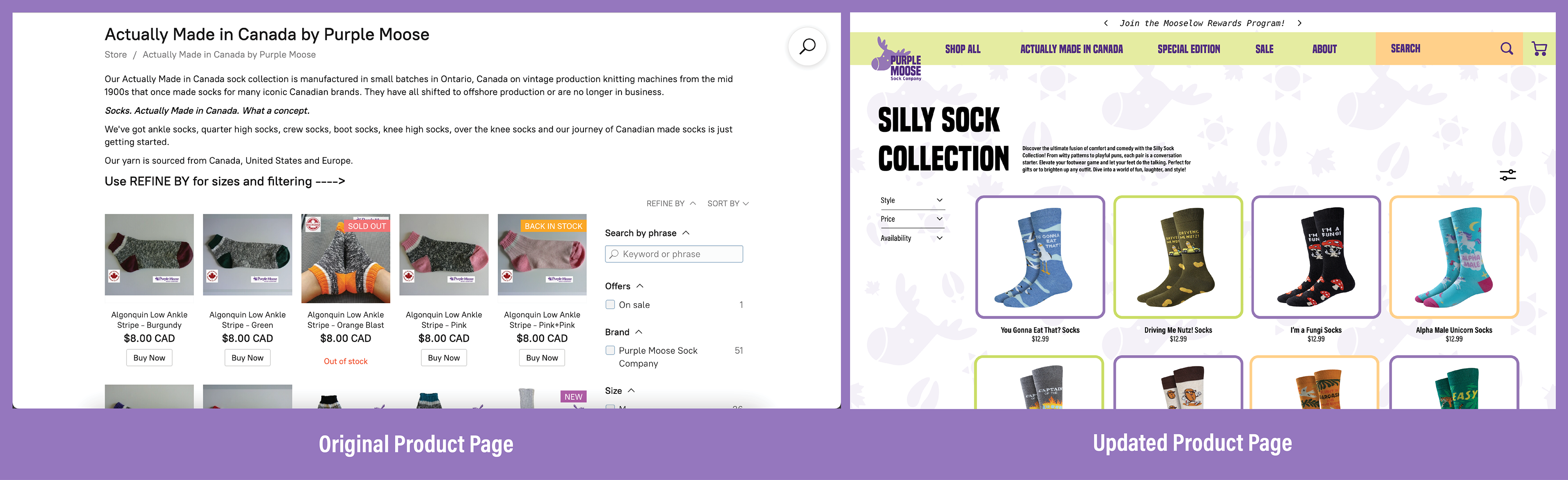
Task: Click the Keyword or phrase field
Action: pos(674,254)
